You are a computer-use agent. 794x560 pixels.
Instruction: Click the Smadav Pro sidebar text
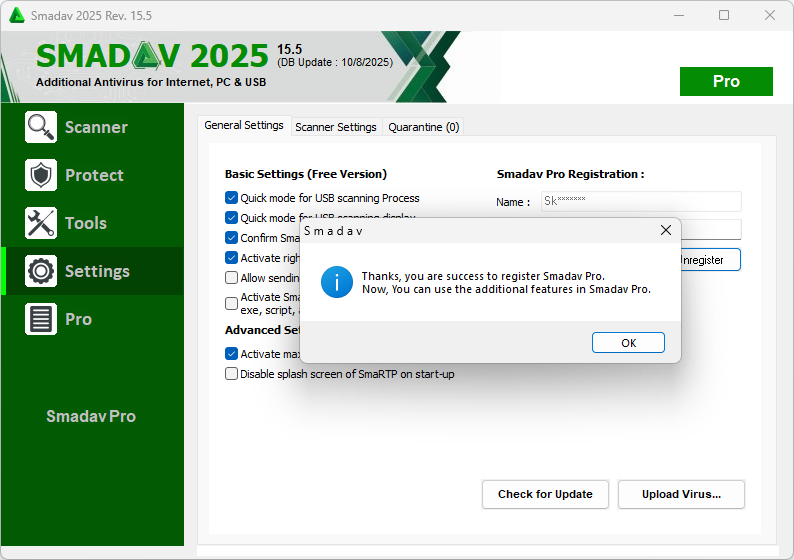(91, 416)
